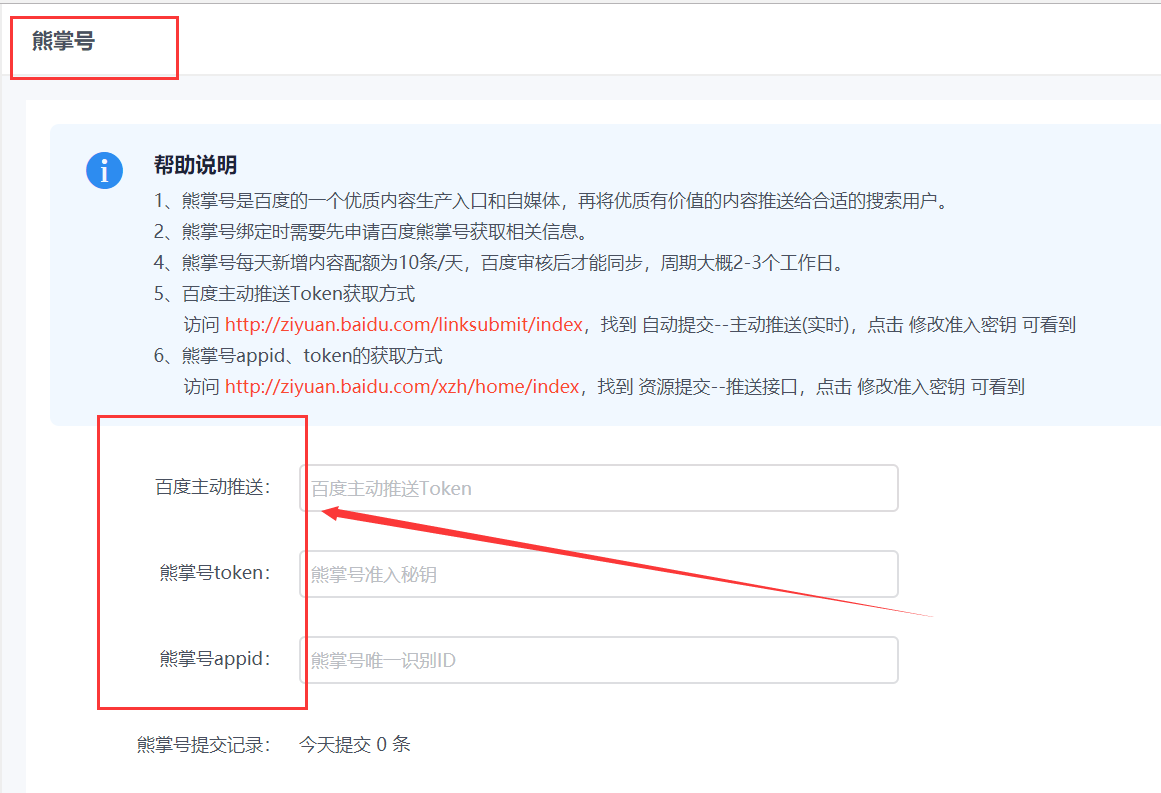Click the 今天提交 0 条 text
Viewport: 1161px width, 793px height.
(x=355, y=744)
